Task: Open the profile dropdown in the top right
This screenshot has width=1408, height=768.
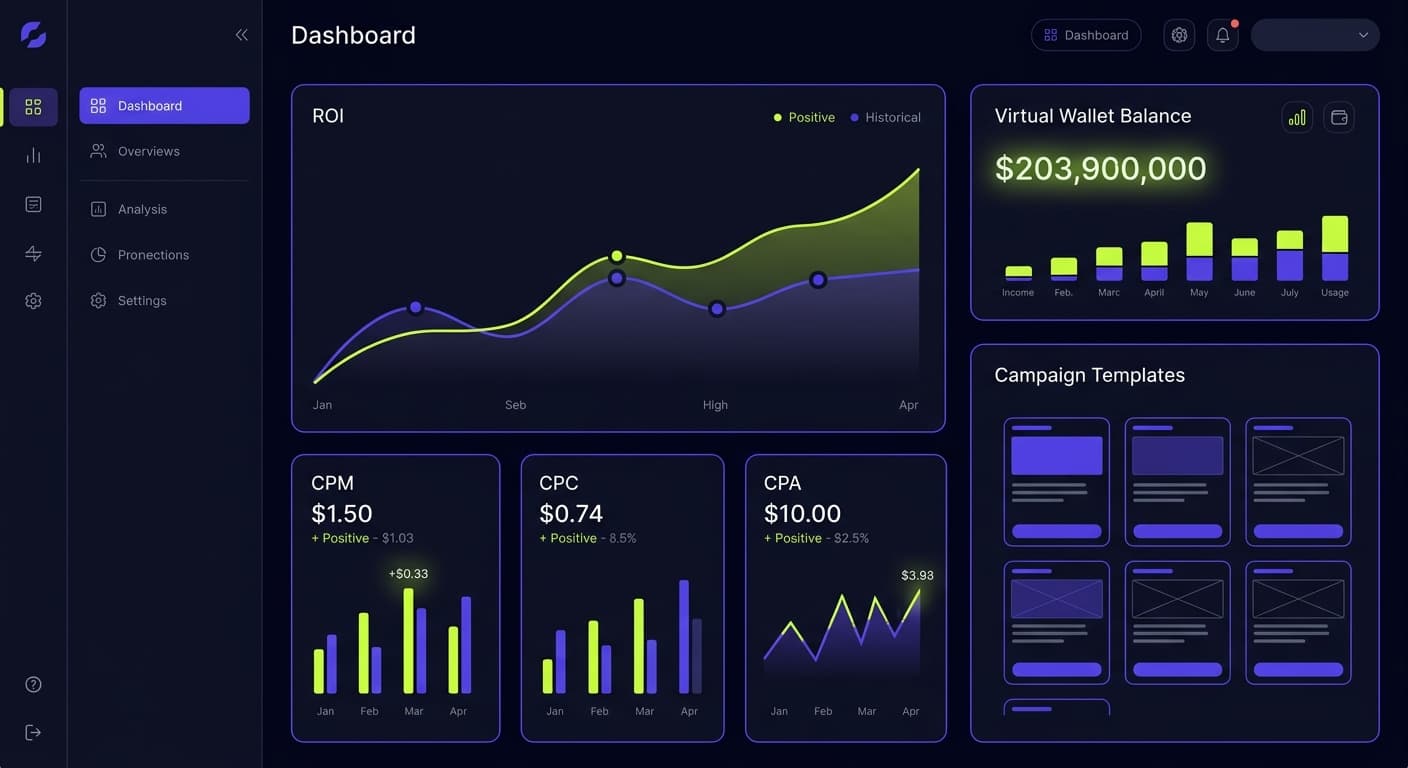Action: (1314, 34)
